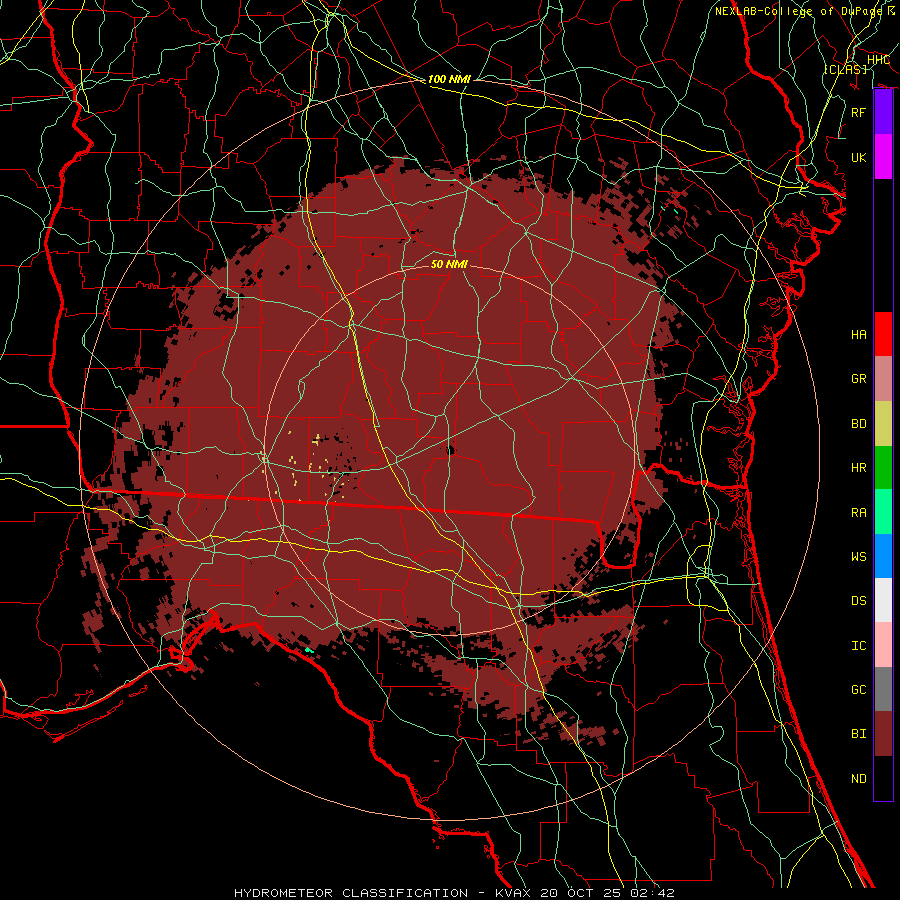Click the BI legend label

(858, 734)
